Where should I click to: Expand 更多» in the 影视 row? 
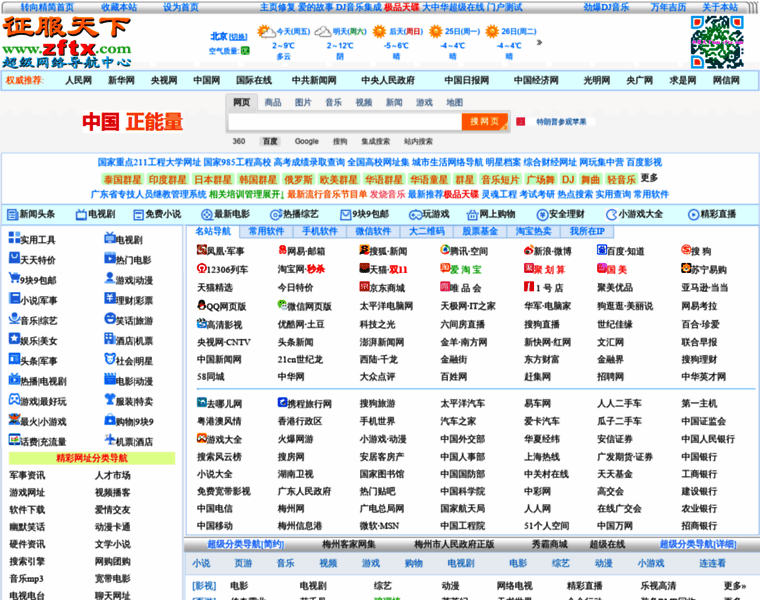click(735, 585)
